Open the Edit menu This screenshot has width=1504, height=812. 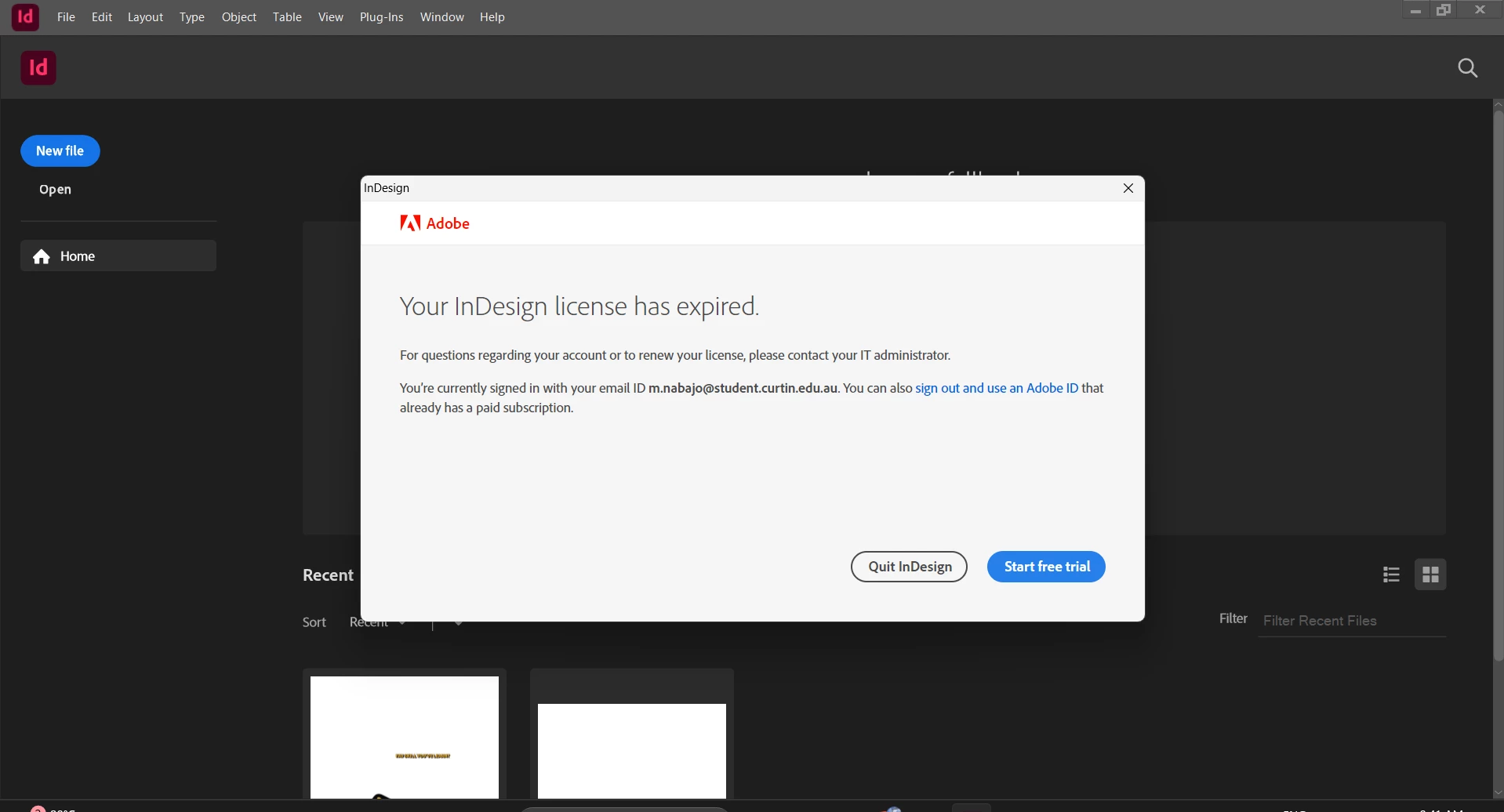(102, 16)
